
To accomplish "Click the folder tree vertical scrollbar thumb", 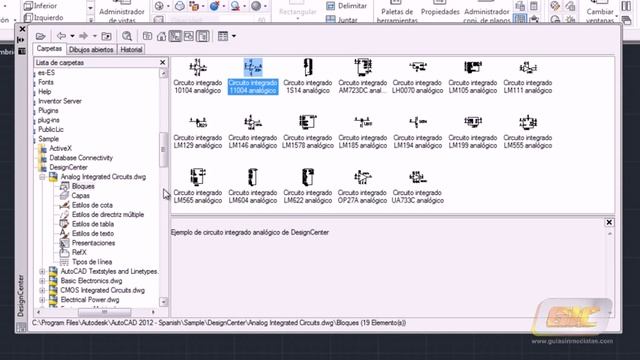I will click(163, 149).
